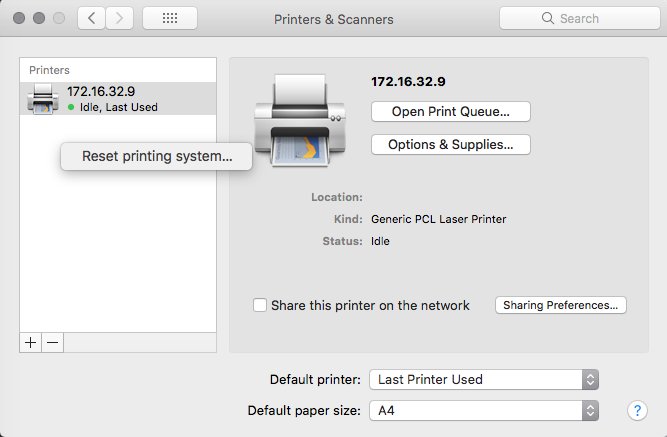This screenshot has height=437, width=667.
Task: Click the green idle status dot
Action: [x=71, y=107]
